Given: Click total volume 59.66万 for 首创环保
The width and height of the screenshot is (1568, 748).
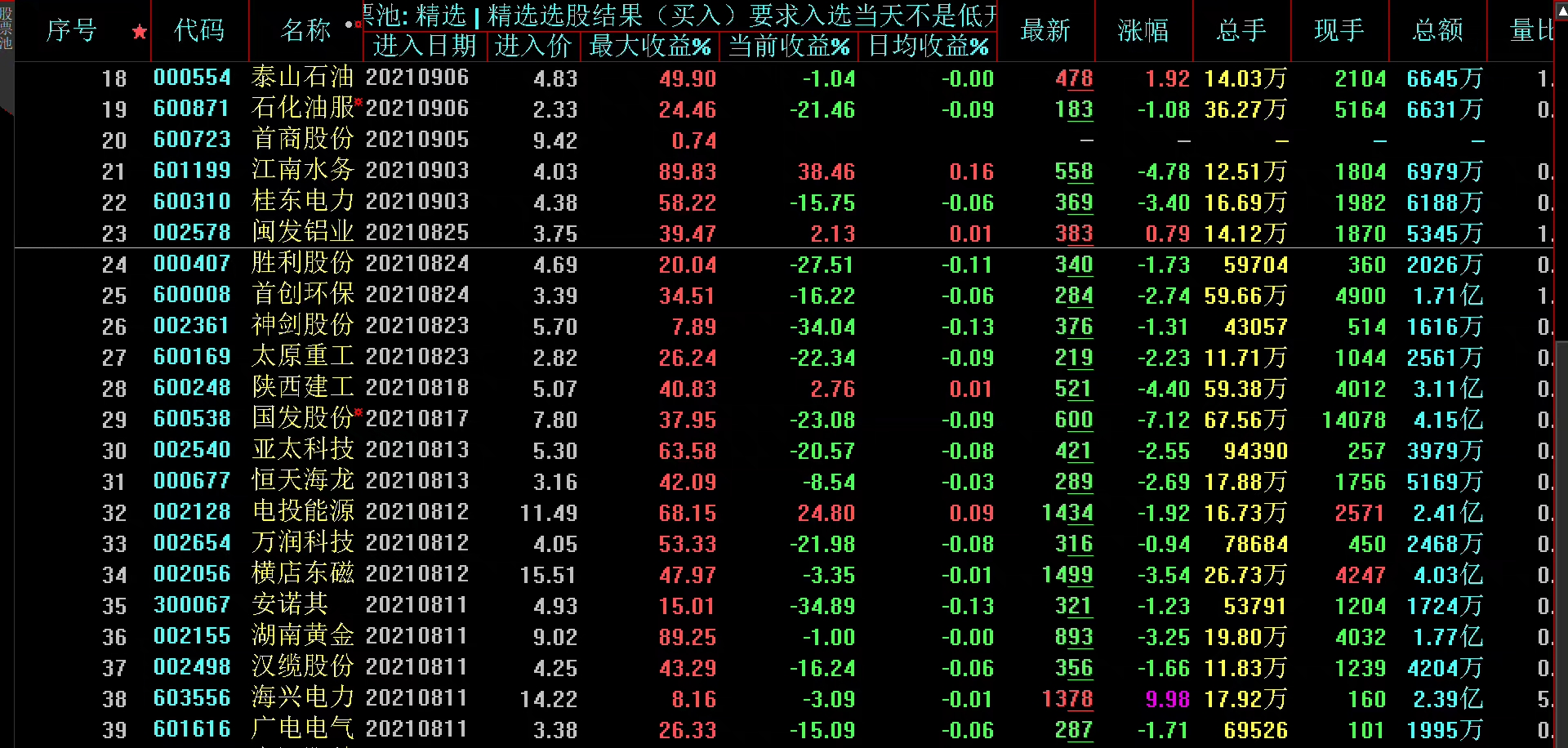Looking at the screenshot, I should pos(1245,295).
